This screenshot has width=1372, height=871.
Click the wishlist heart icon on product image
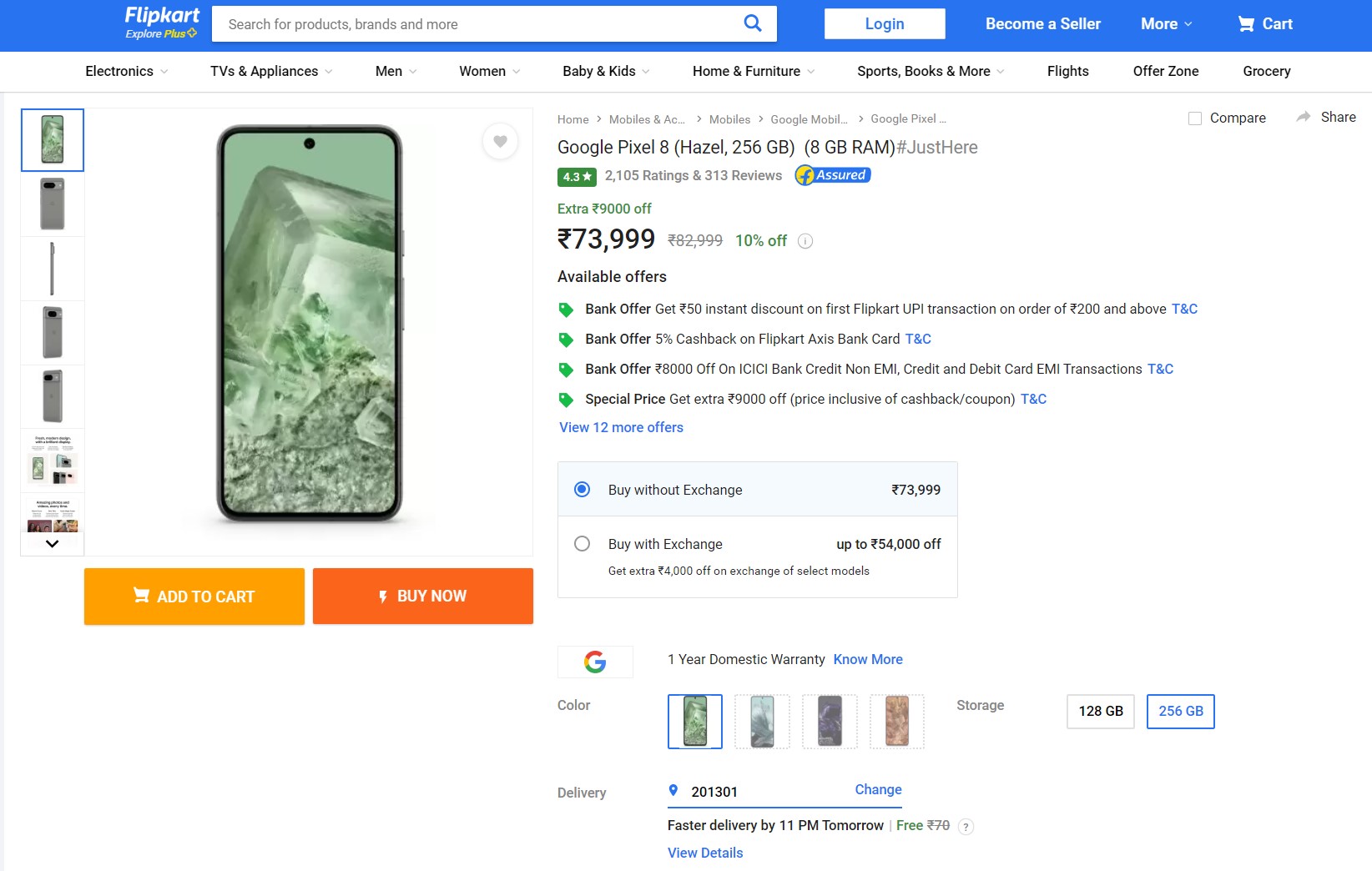pyautogui.click(x=500, y=142)
